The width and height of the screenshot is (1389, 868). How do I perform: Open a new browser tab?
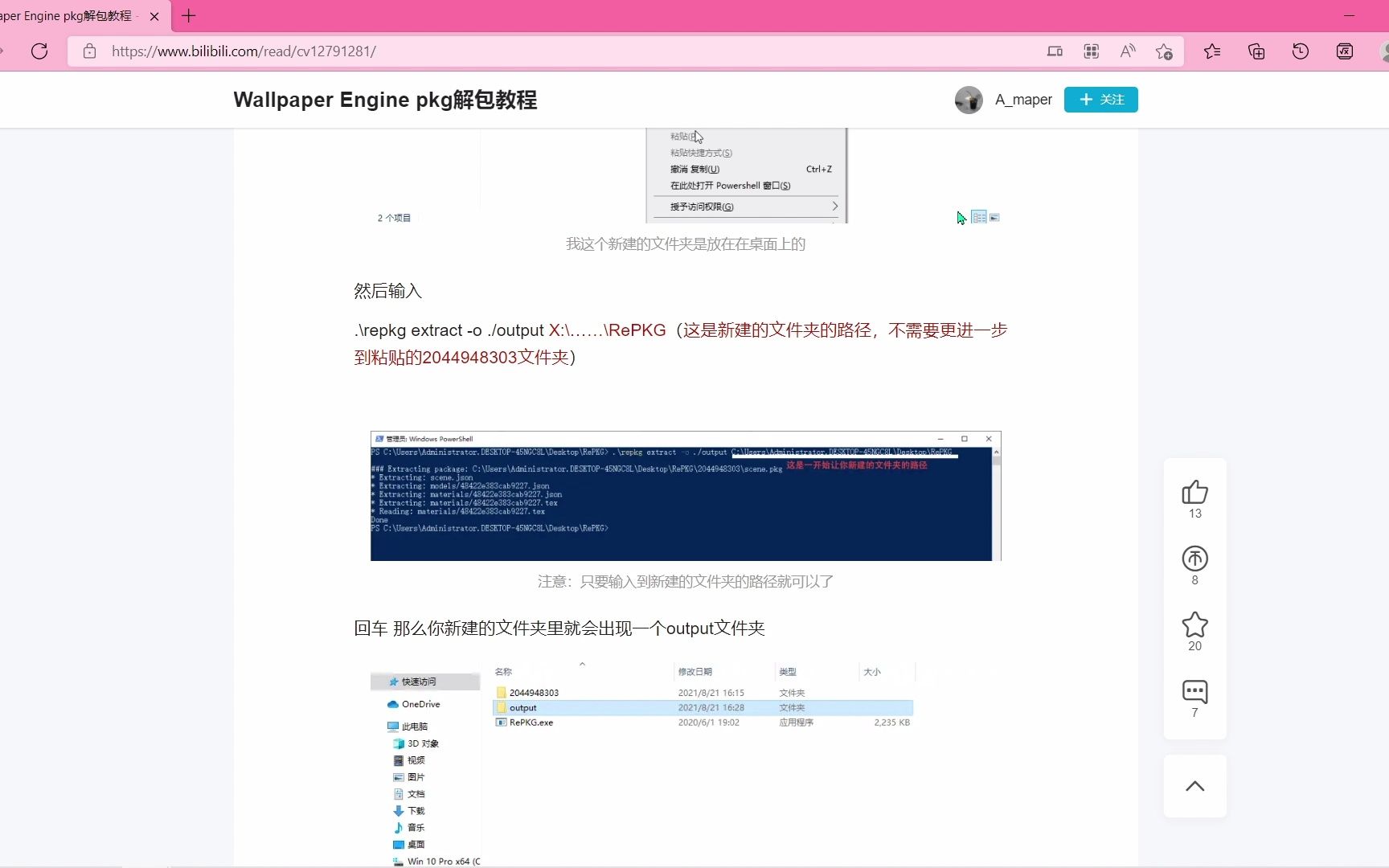coord(188,15)
